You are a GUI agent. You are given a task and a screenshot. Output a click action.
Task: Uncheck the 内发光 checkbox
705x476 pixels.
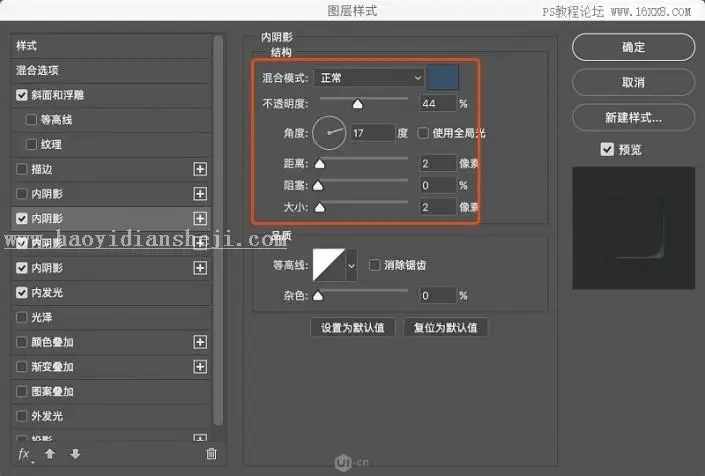tap(22, 293)
